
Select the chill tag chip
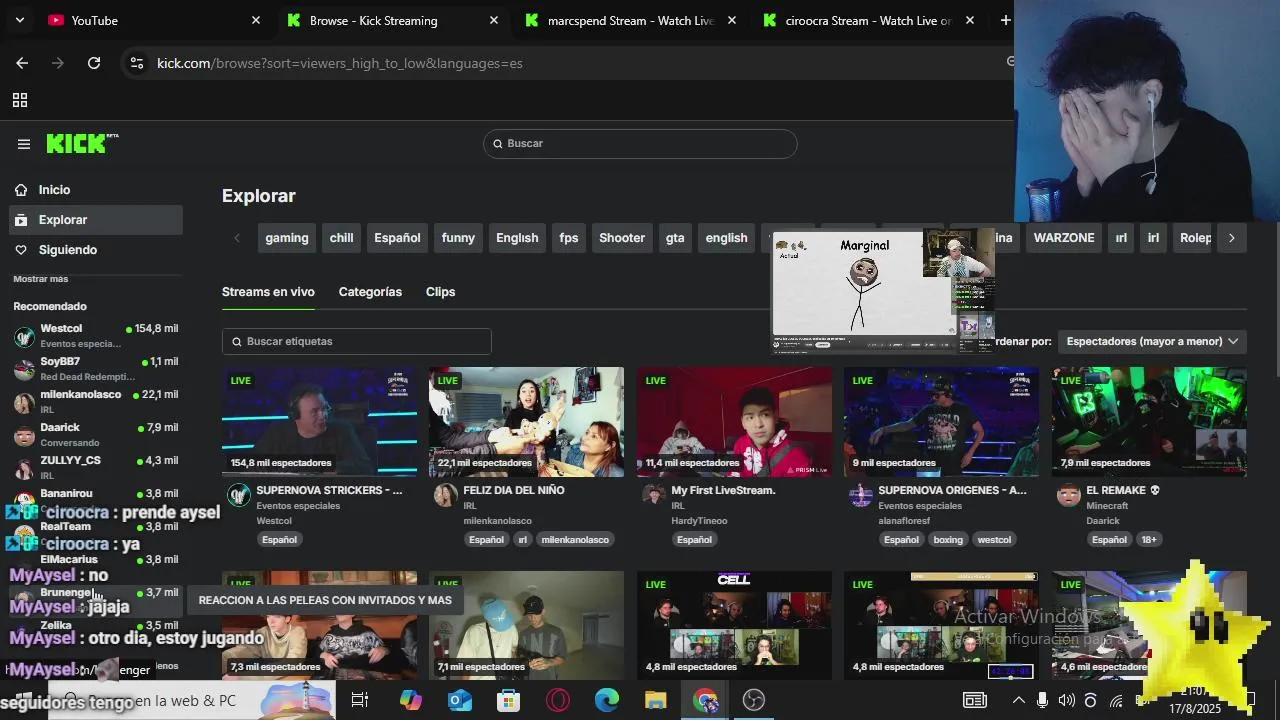tap(342, 238)
